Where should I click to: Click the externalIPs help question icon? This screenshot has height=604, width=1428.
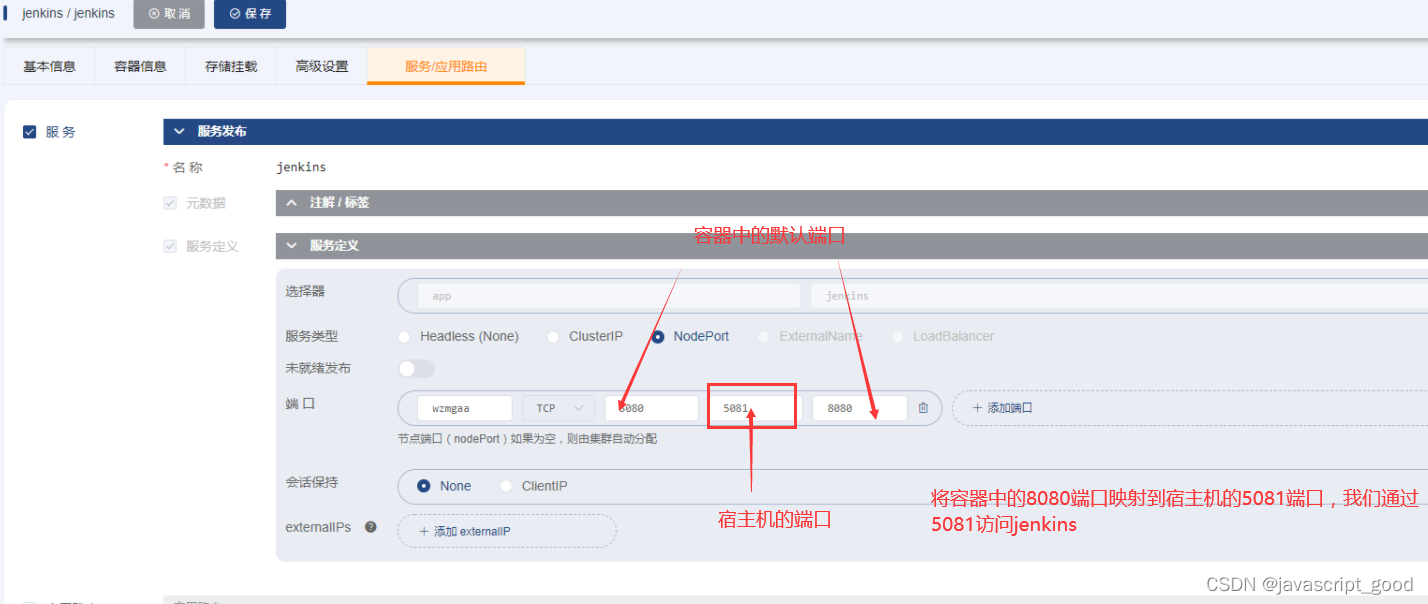371,527
